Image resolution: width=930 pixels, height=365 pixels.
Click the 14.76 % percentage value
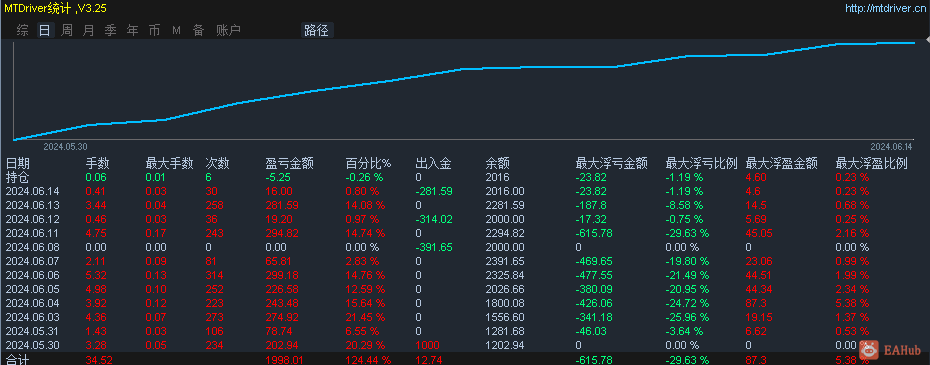click(x=365, y=275)
